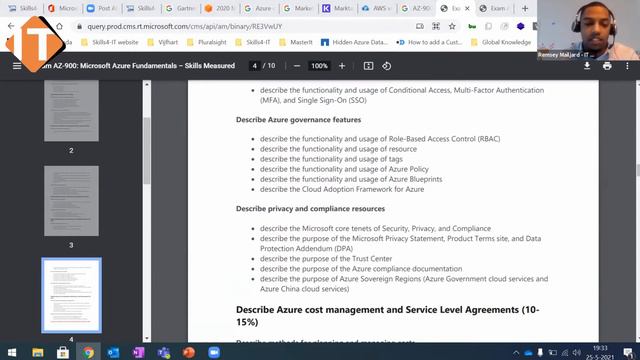Switch to Chrome in the taskbar
Viewport: 640px width, 360px height.
[x=88, y=352]
